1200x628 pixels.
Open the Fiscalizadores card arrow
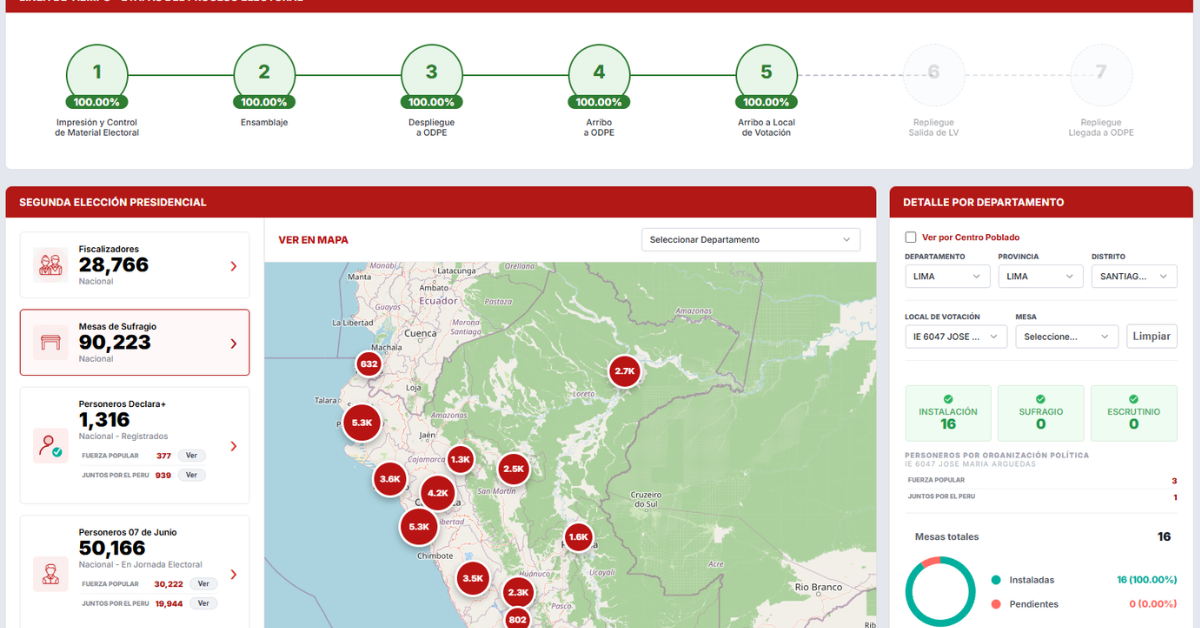tap(233, 266)
